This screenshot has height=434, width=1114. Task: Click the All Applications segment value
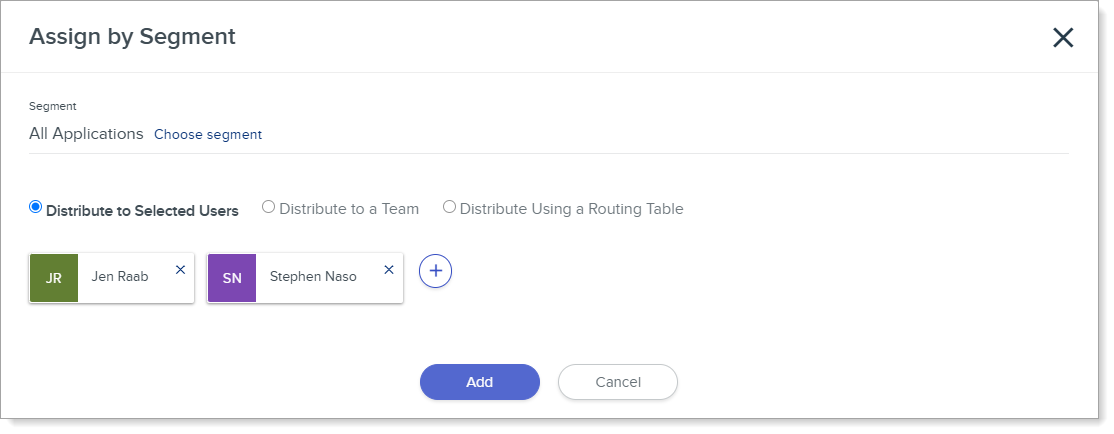86,134
